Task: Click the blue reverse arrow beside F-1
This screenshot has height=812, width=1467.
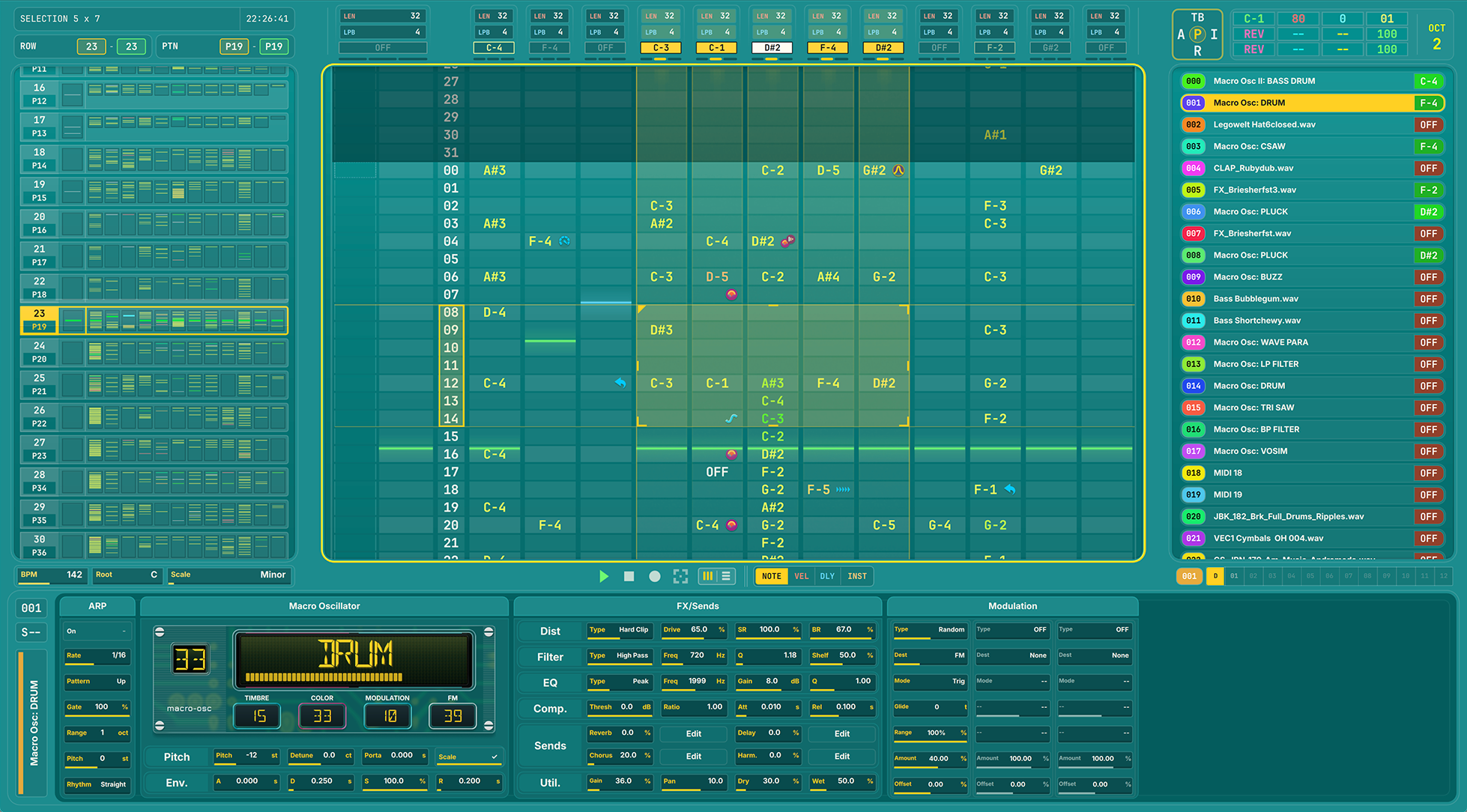Action: (x=1010, y=489)
